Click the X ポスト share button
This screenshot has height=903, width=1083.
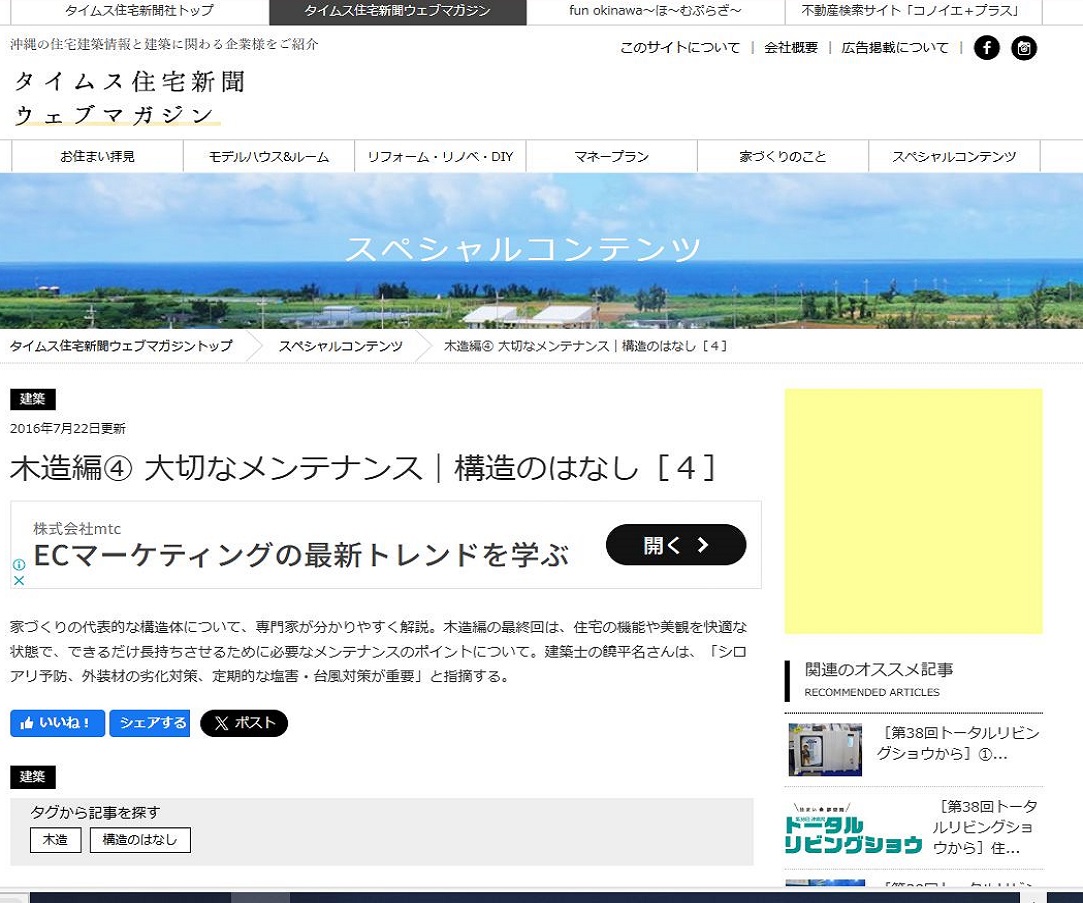[244, 723]
